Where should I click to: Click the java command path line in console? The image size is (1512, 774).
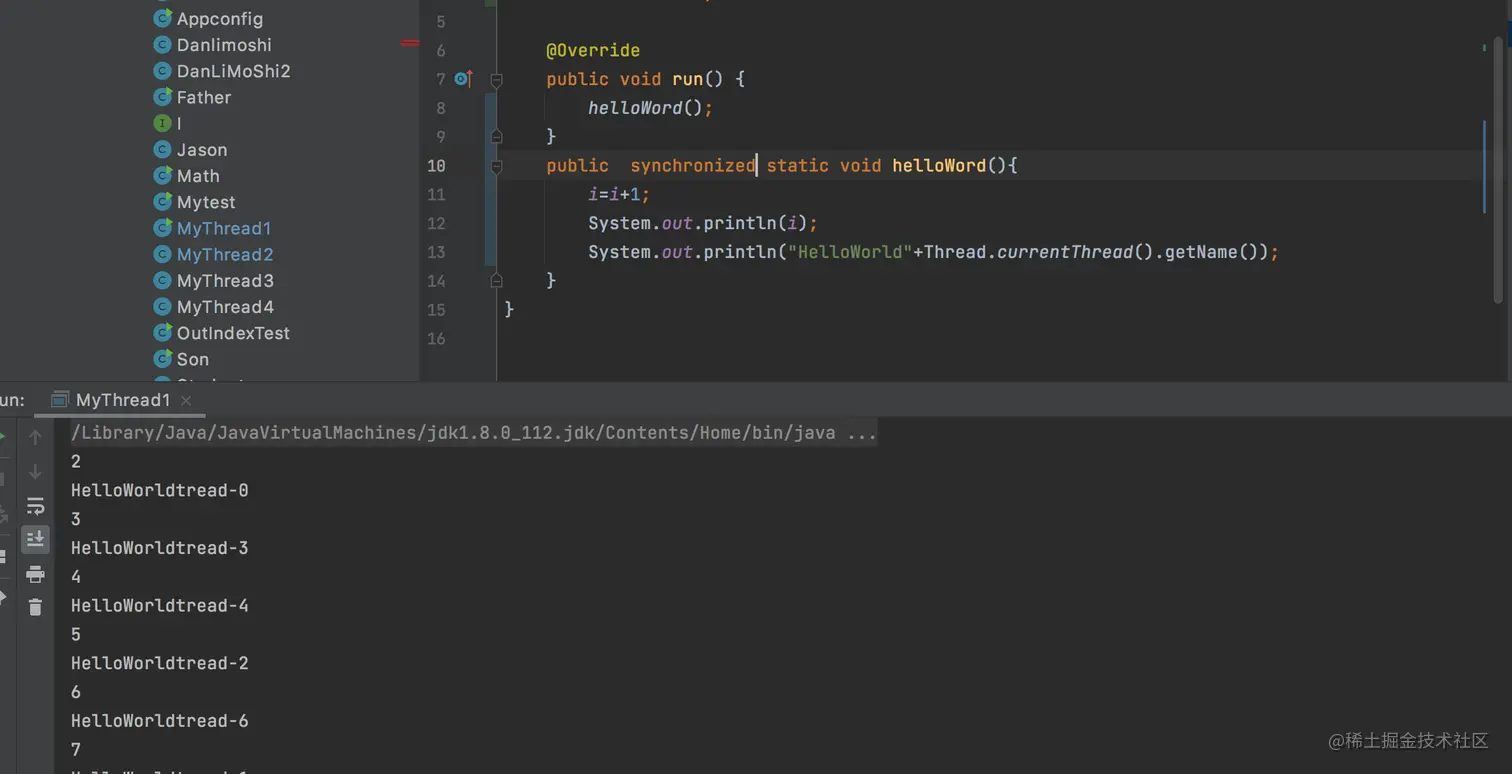pyautogui.click(x=473, y=433)
